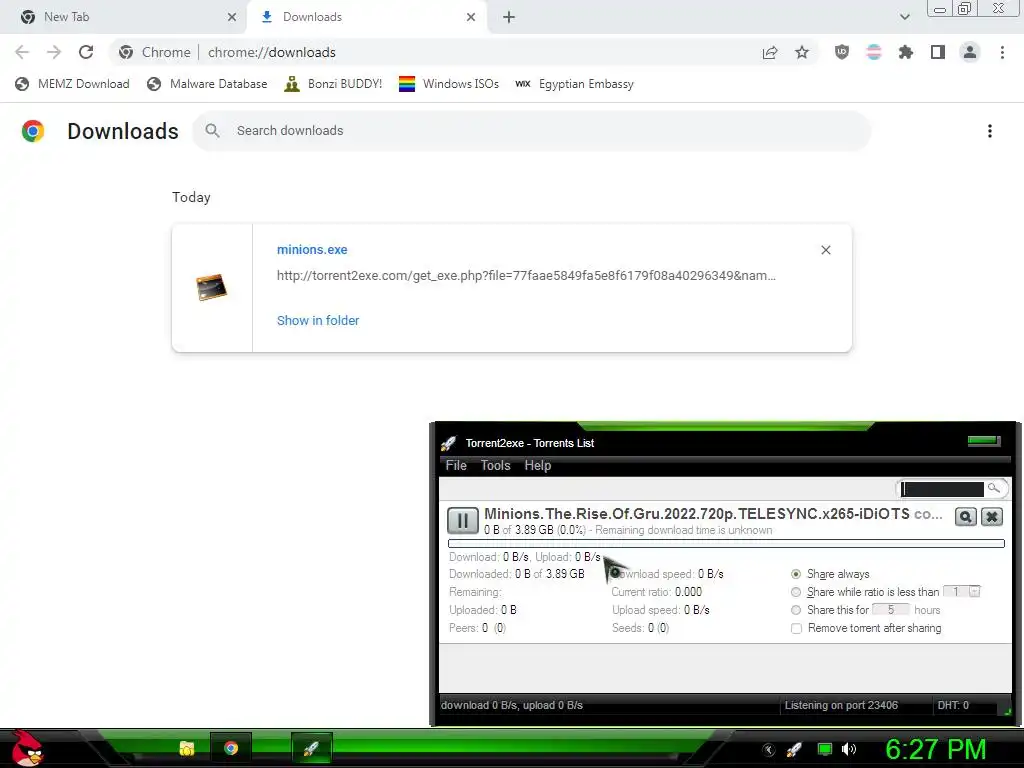
Task: Click the Chrome logo beside Downloads heading
Action: (33, 131)
